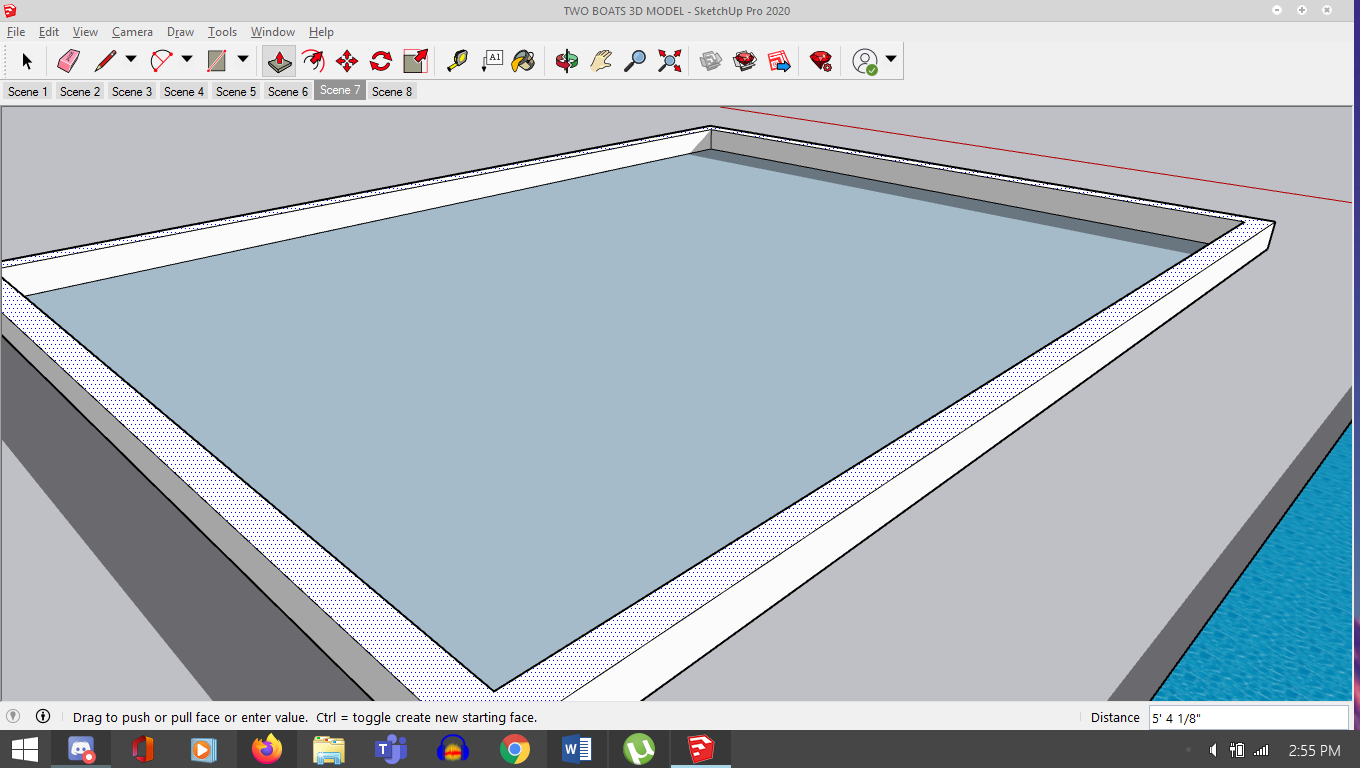Viewport: 1360px width, 768px height.
Task: Switch to the Scene 1 tab
Action: [28, 91]
